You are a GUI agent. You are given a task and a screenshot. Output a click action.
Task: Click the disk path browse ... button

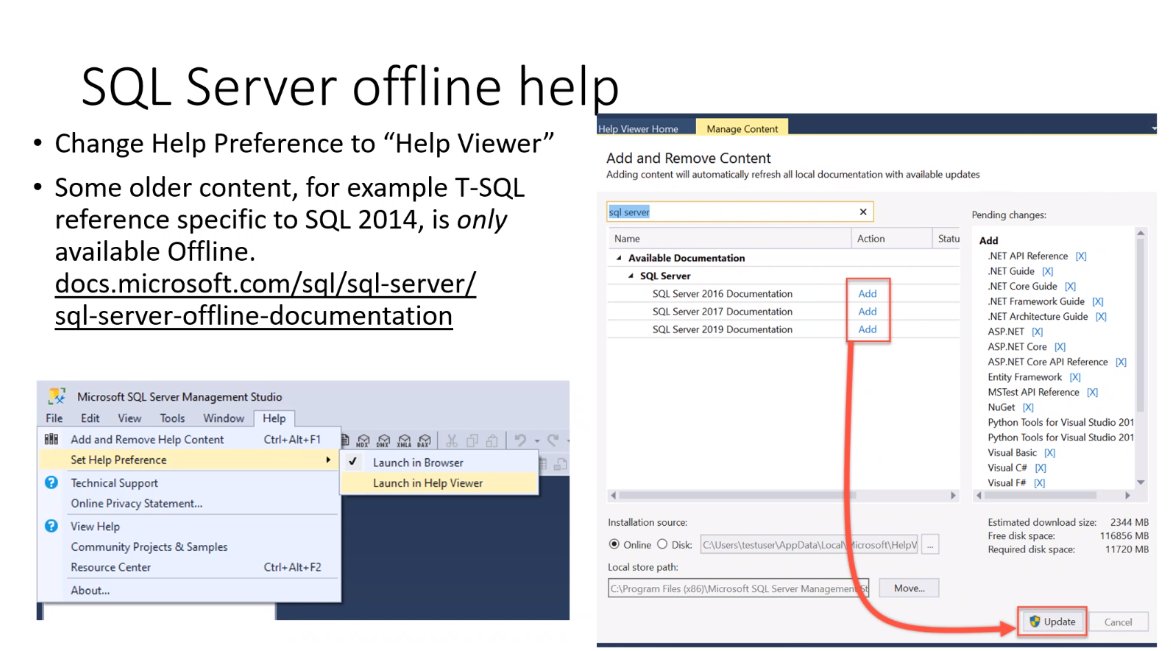click(930, 545)
